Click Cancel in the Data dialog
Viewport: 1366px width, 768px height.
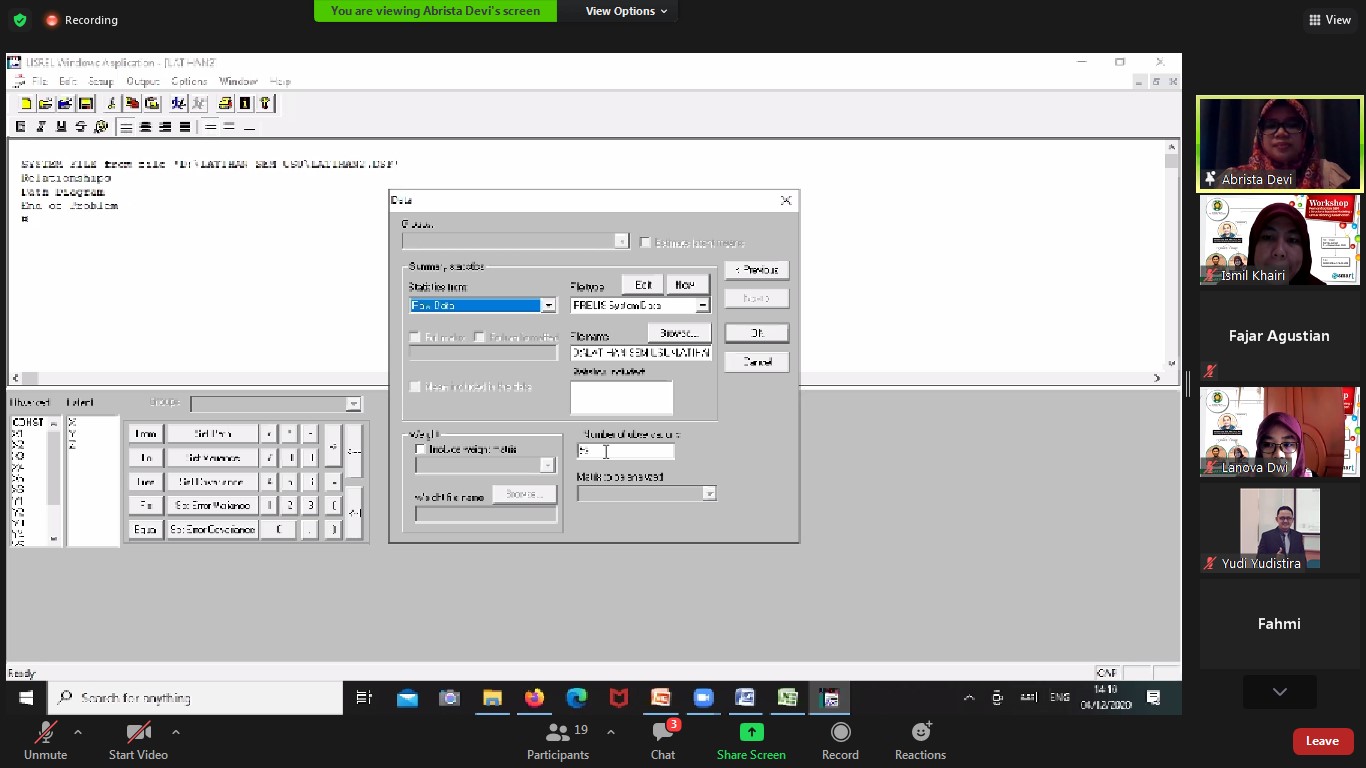coord(757,362)
